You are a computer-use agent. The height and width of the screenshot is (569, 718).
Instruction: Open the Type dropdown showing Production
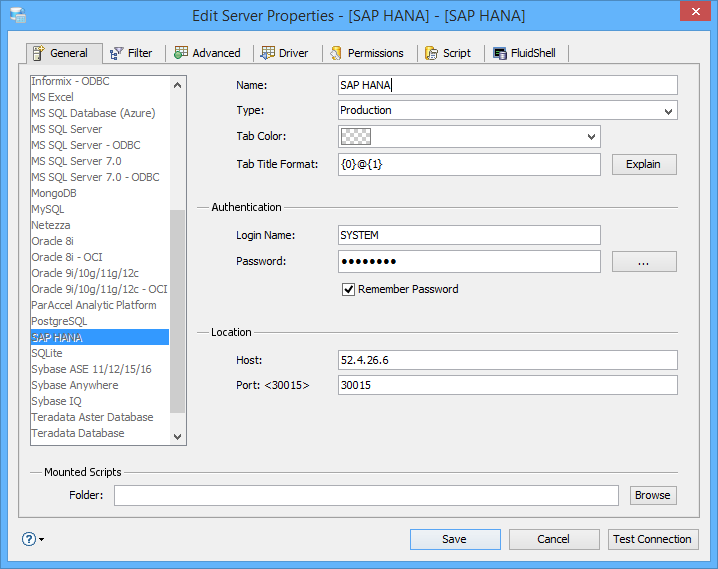click(508, 110)
